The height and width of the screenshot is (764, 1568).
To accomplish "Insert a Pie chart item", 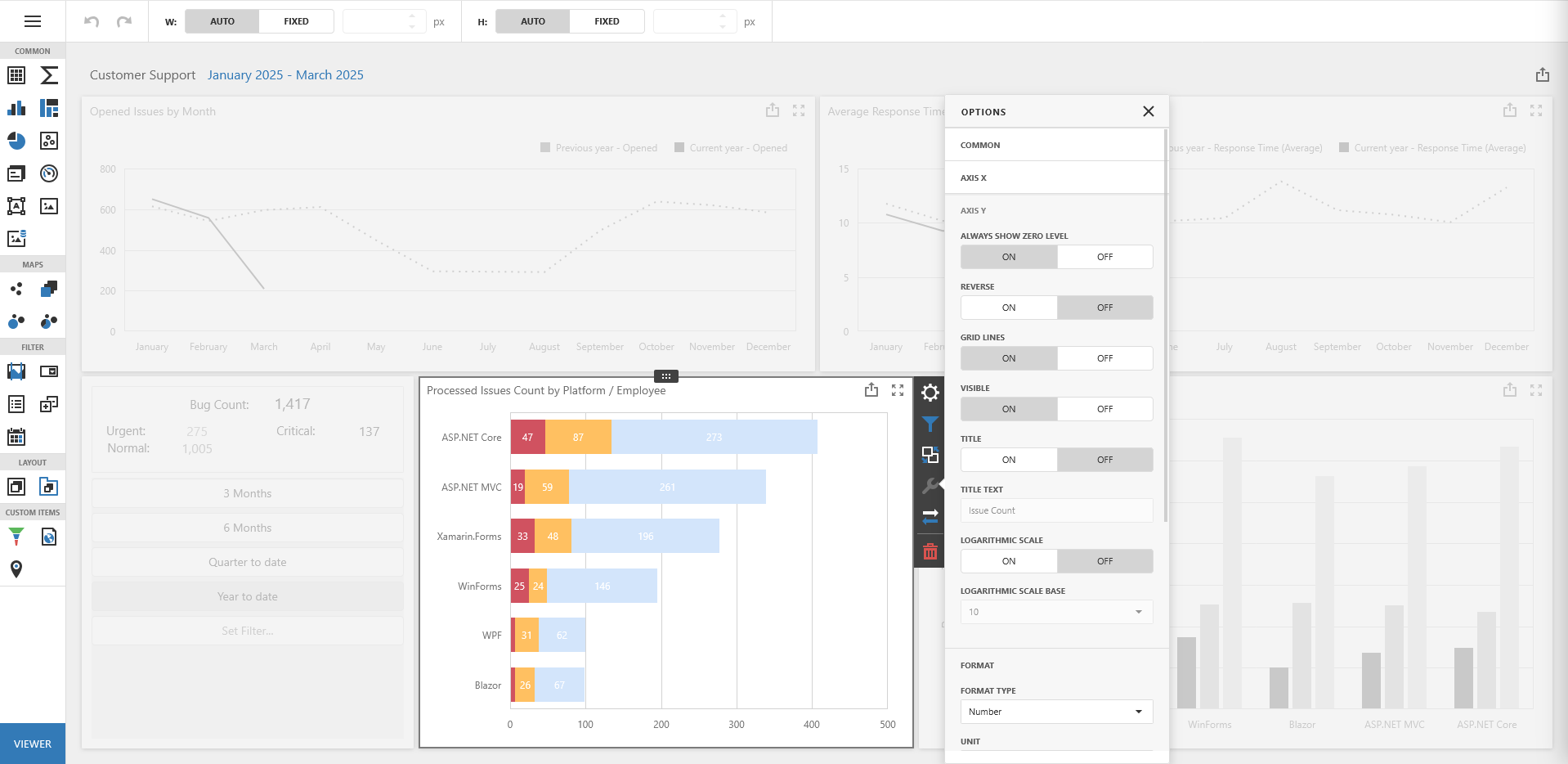I will pyautogui.click(x=16, y=141).
